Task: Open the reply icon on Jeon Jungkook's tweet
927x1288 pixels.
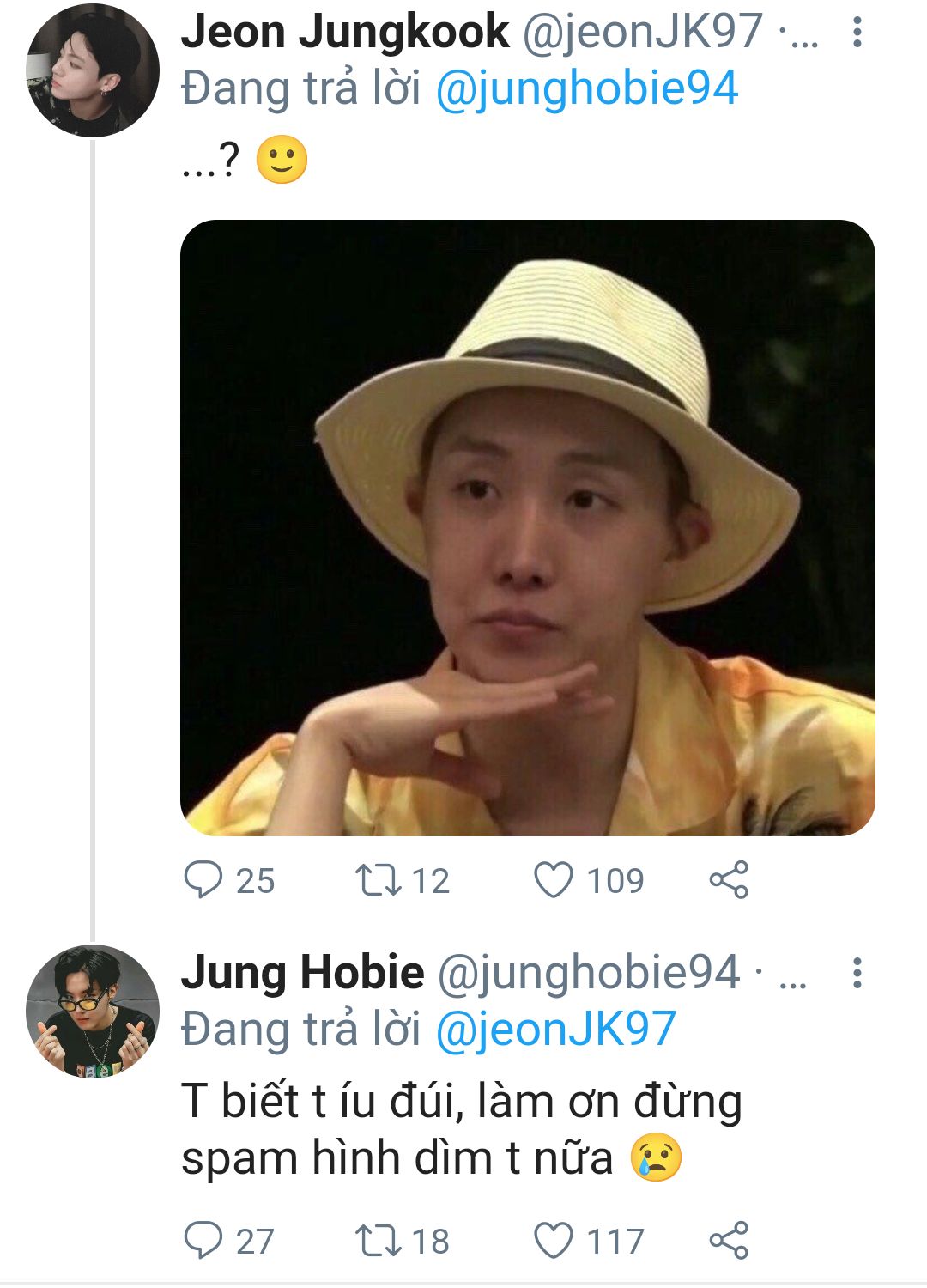Action: coord(203,880)
